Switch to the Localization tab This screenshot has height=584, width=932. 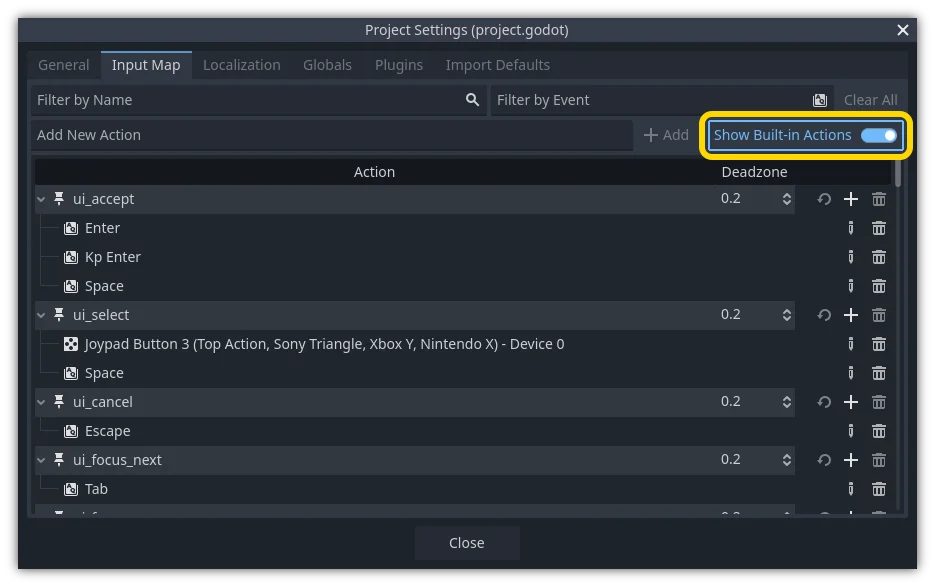[x=242, y=65]
